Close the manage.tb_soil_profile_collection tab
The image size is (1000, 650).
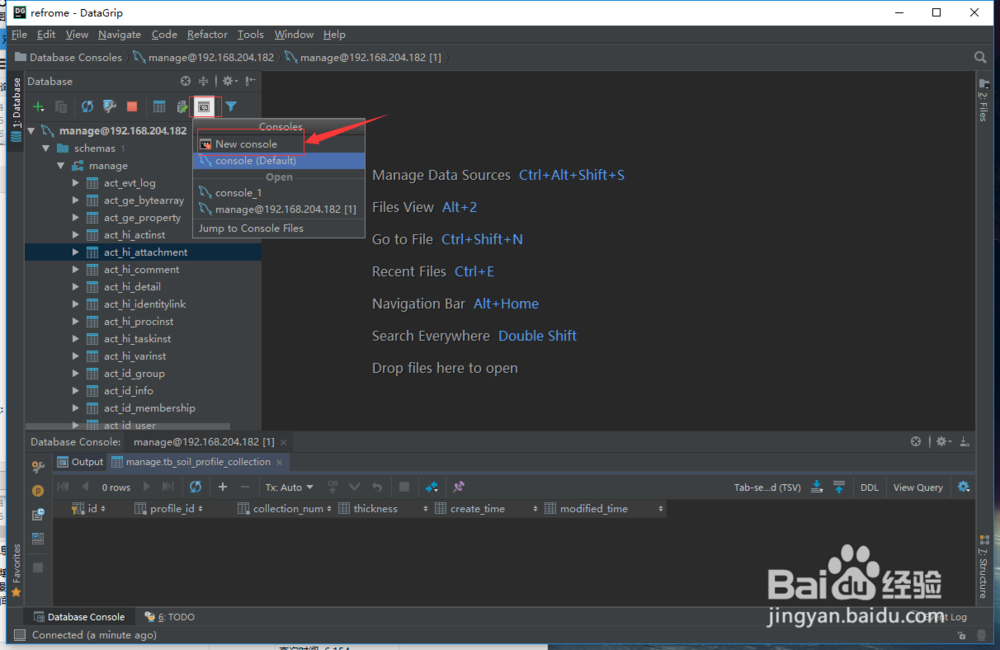pyautogui.click(x=279, y=462)
